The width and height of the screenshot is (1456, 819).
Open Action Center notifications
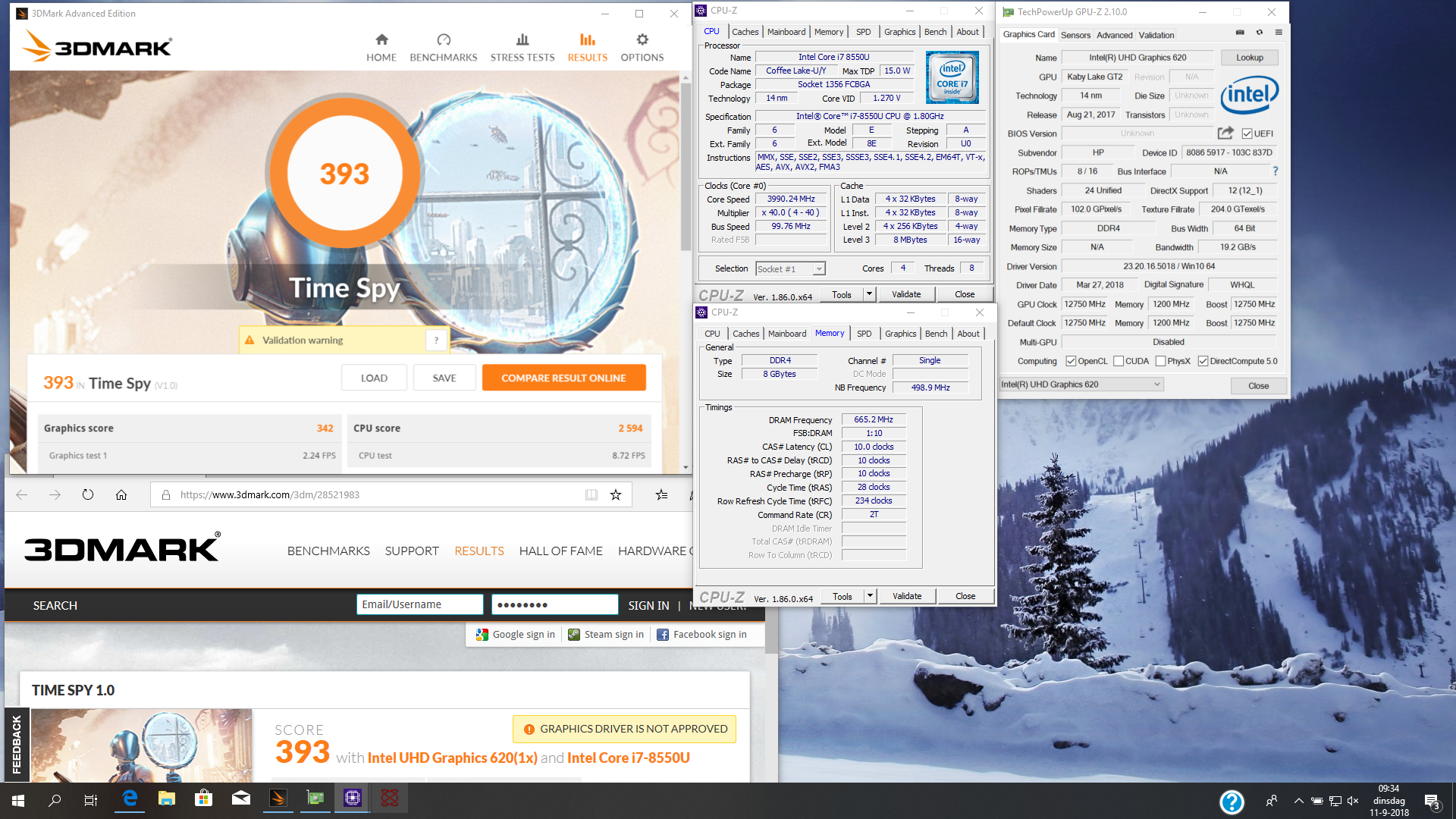[x=1432, y=801]
